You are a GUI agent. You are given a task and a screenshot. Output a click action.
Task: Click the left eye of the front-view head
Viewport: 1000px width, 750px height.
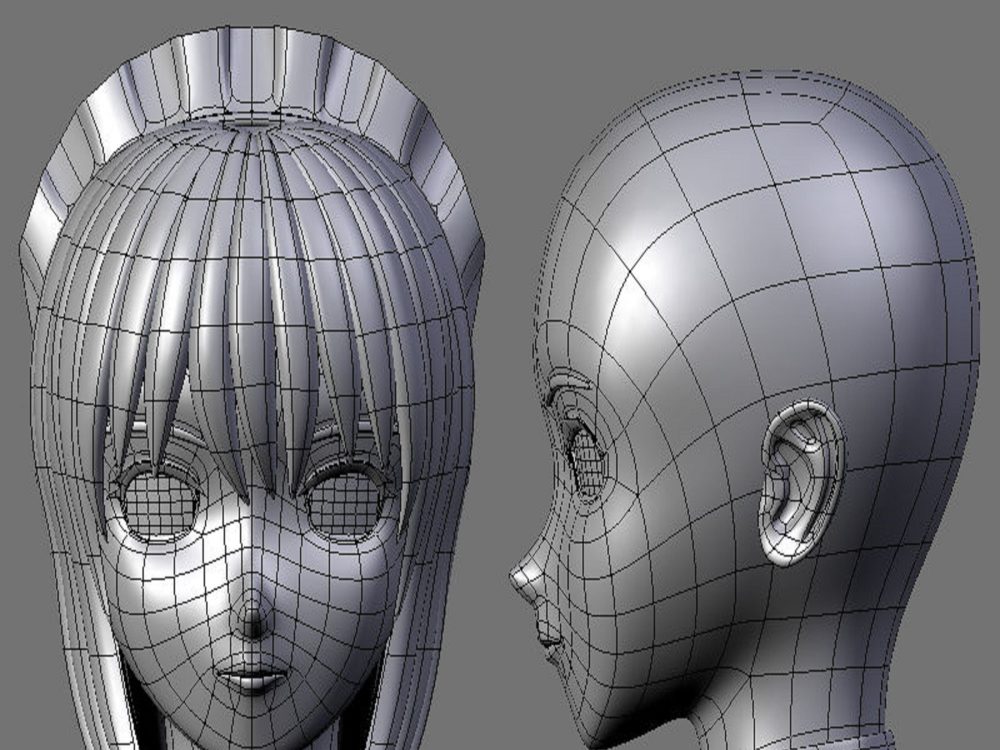click(x=162, y=505)
